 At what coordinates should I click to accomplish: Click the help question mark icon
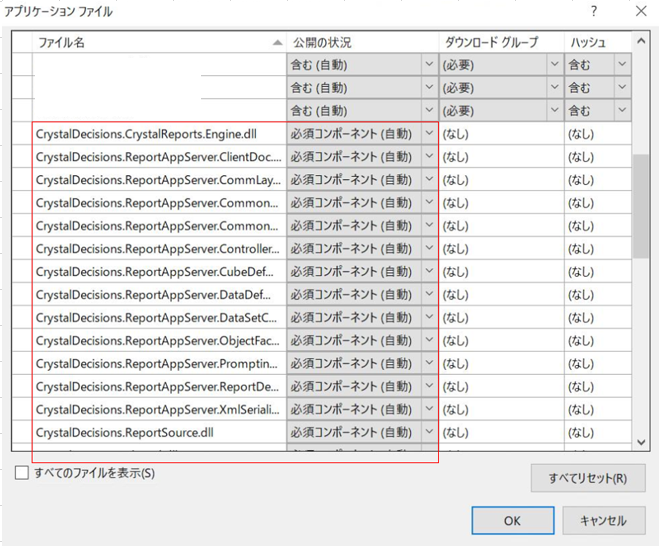point(593,11)
